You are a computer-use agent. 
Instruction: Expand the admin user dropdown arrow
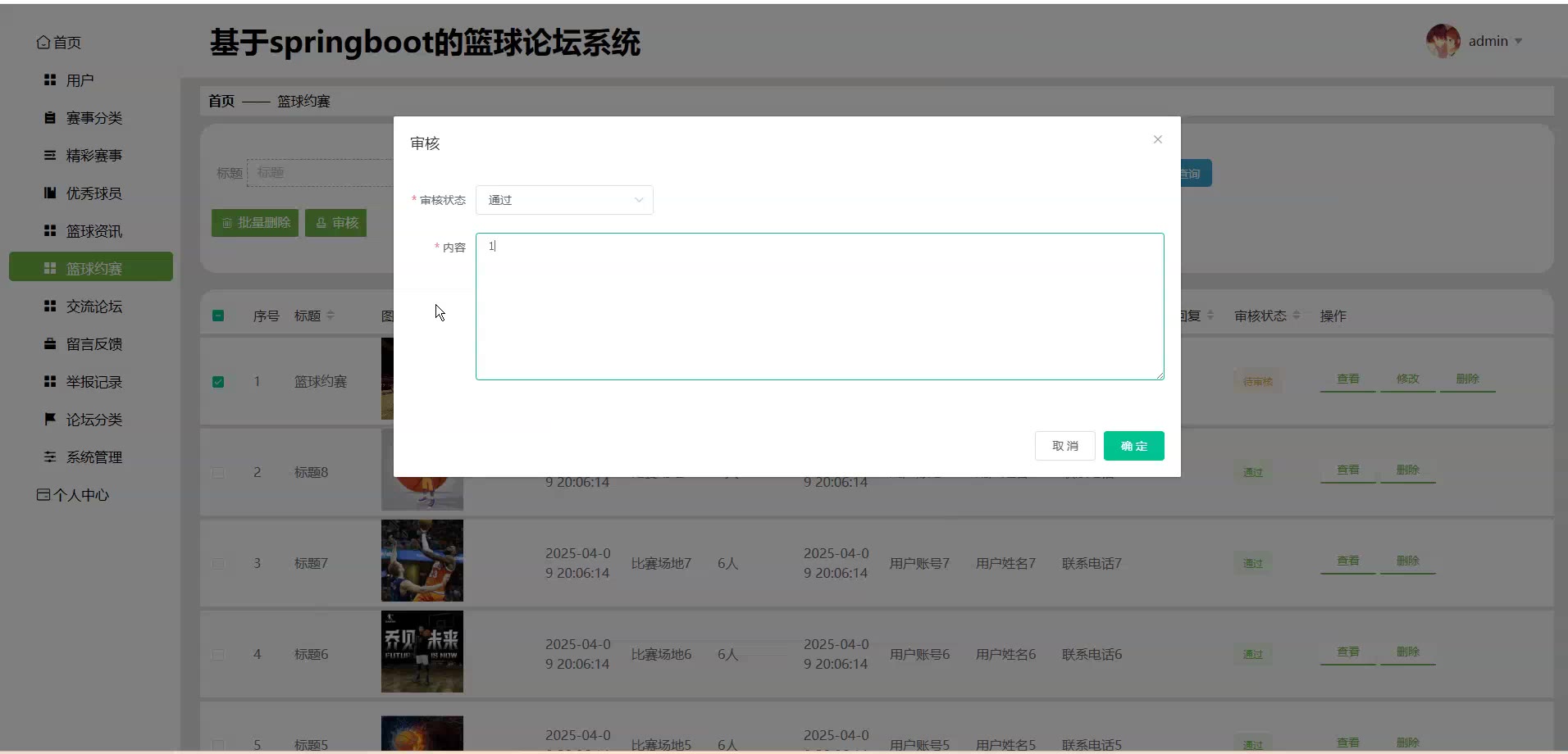coord(1519,42)
